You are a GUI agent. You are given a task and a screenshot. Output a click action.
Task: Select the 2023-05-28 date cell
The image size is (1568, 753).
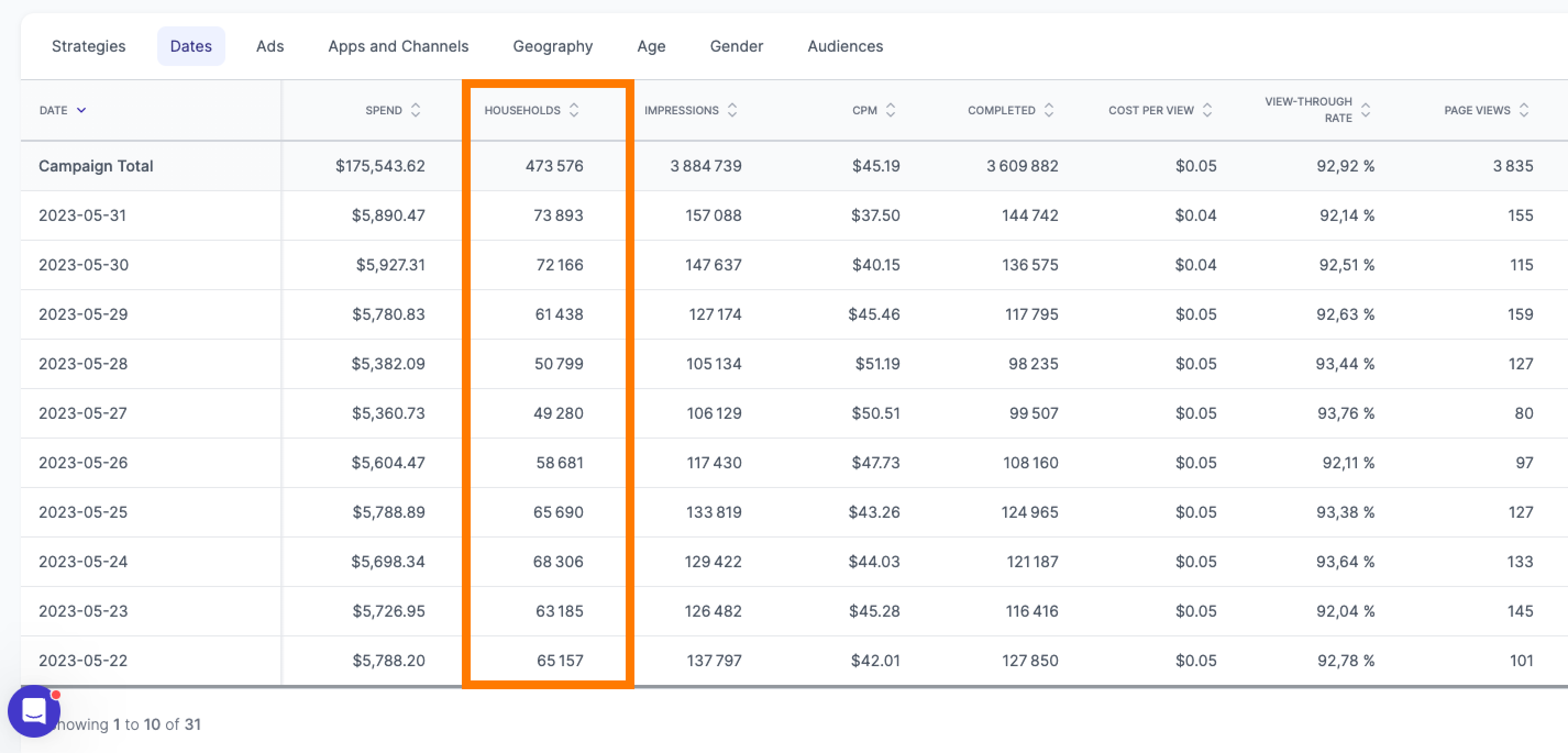(83, 363)
